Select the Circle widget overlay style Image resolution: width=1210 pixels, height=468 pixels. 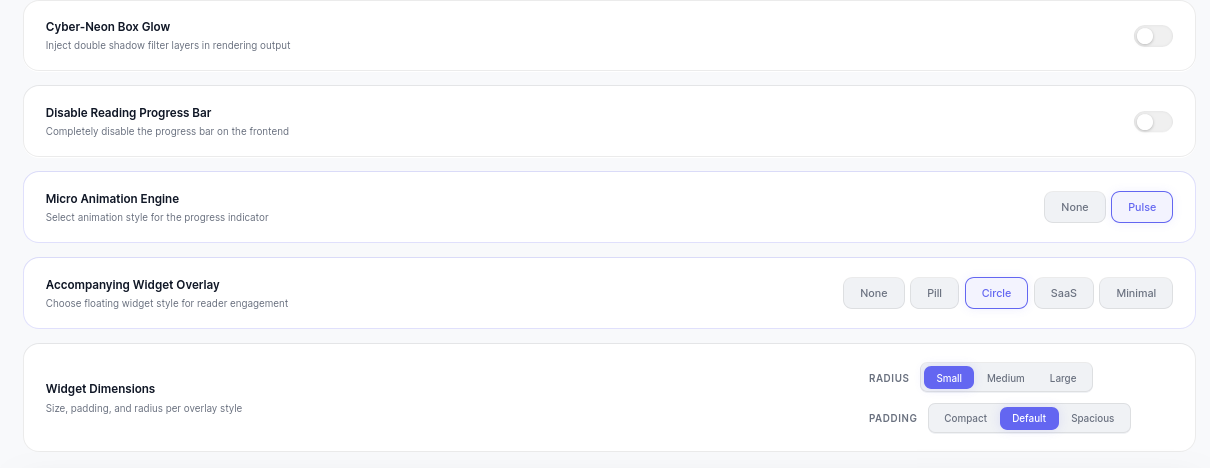[996, 293]
